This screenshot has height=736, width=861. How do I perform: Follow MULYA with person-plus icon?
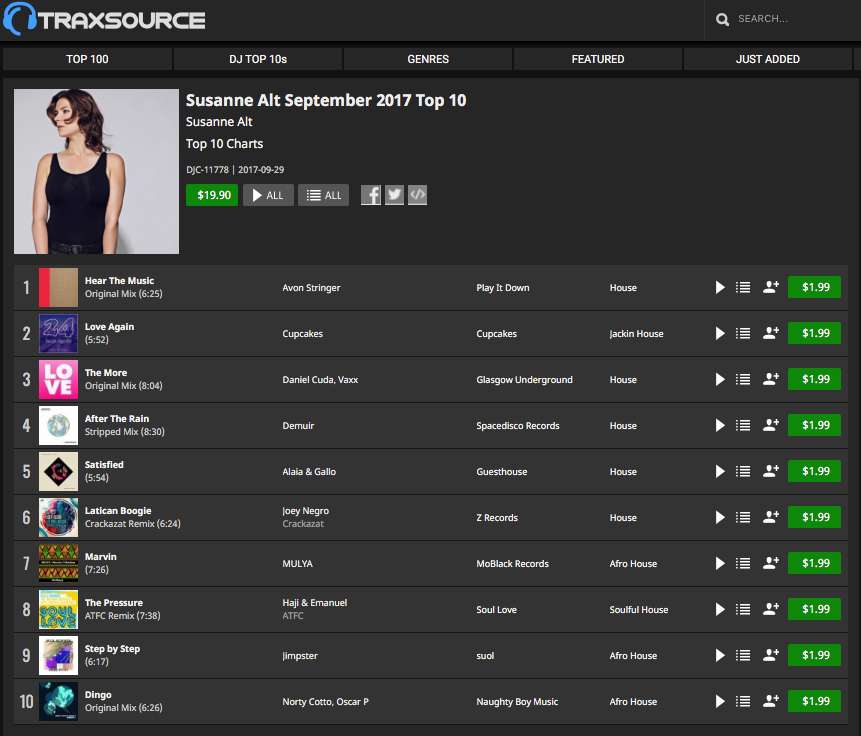pyautogui.click(x=771, y=562)
